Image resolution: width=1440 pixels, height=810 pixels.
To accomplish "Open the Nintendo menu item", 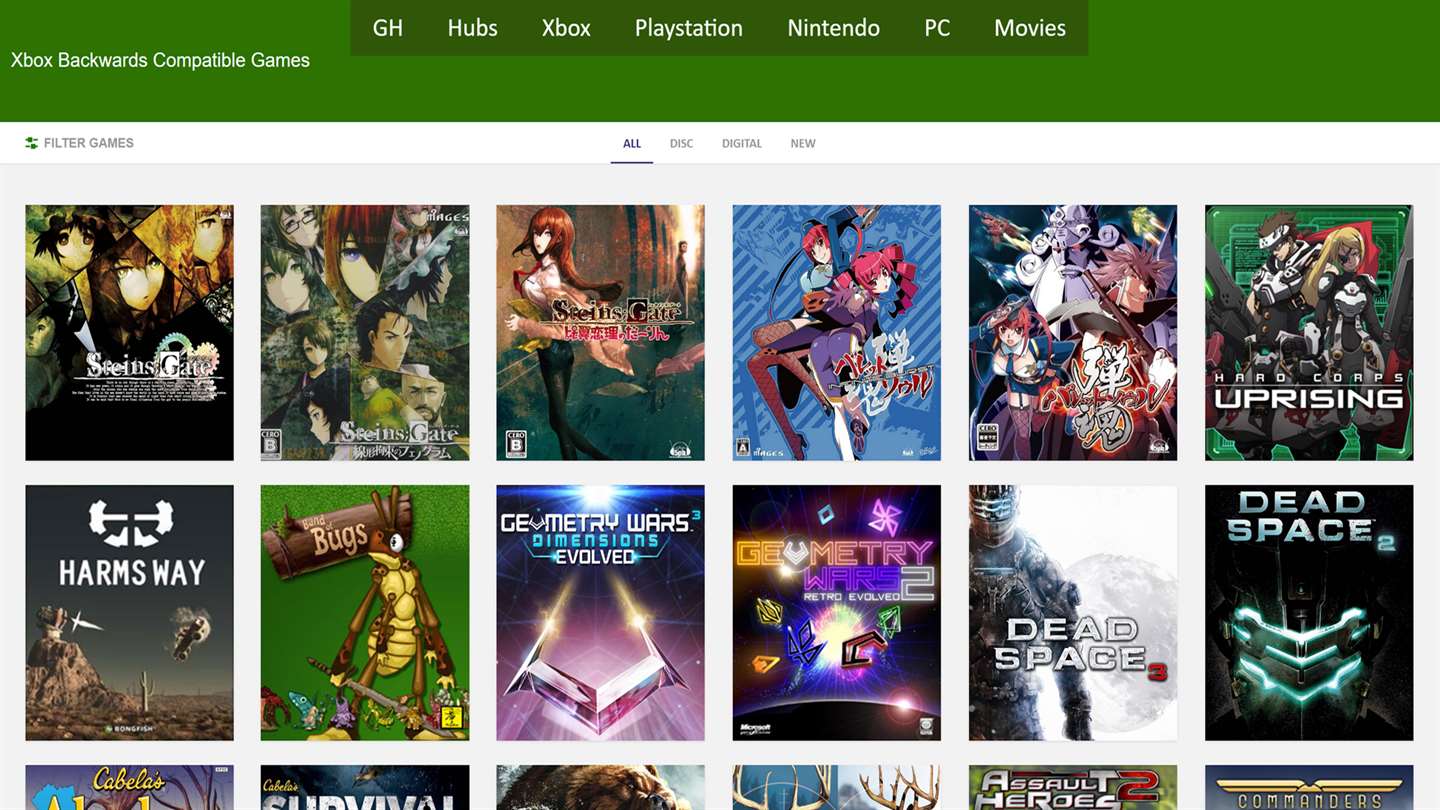I will coord(833,28).
